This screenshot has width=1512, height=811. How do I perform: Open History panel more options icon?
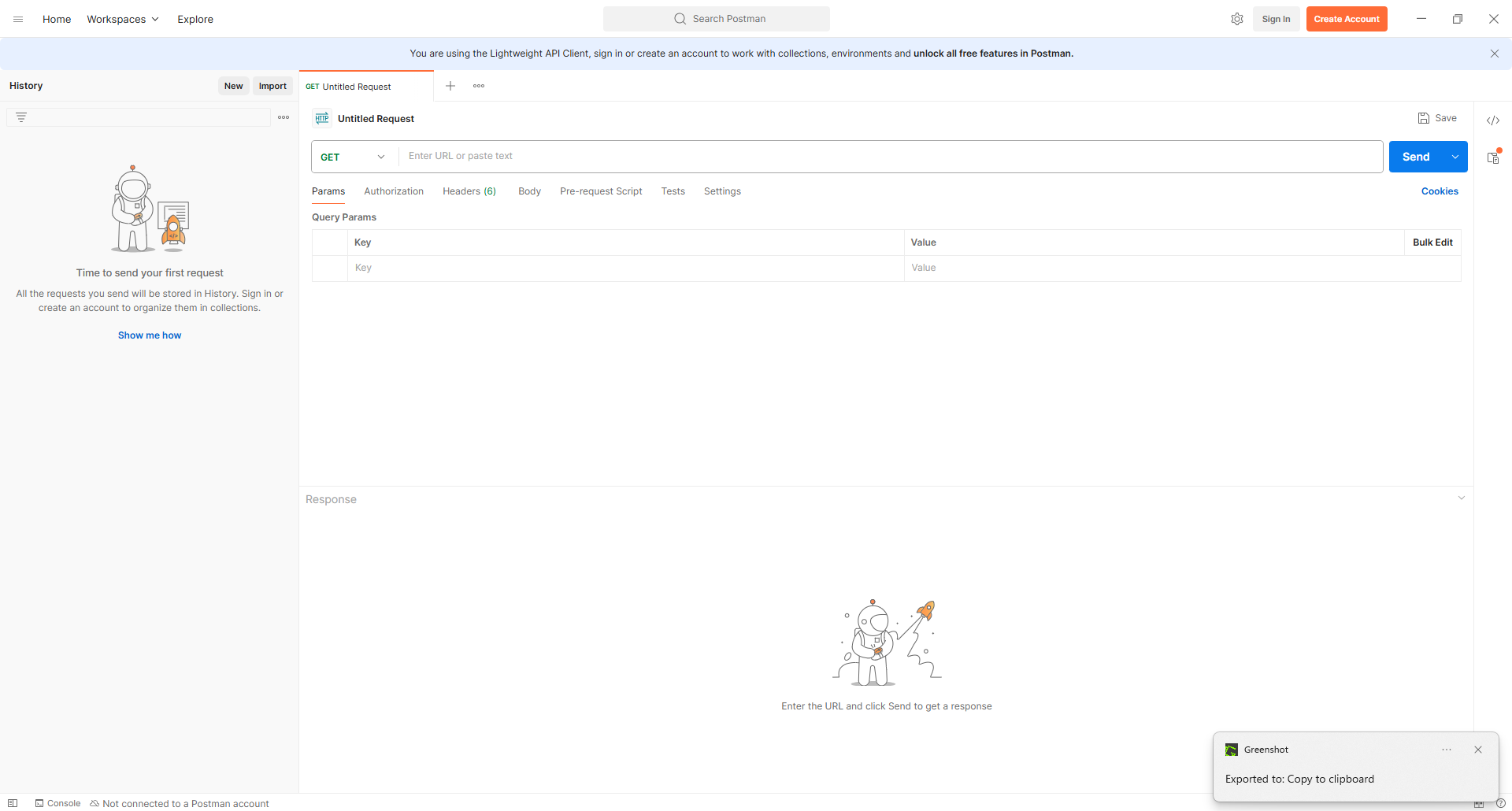pos(283,117)
